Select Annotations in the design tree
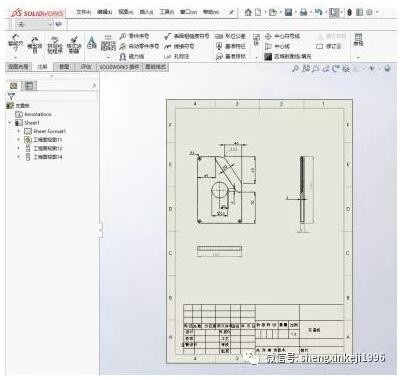This screenshot has height=380, width=401. [33, 114]
